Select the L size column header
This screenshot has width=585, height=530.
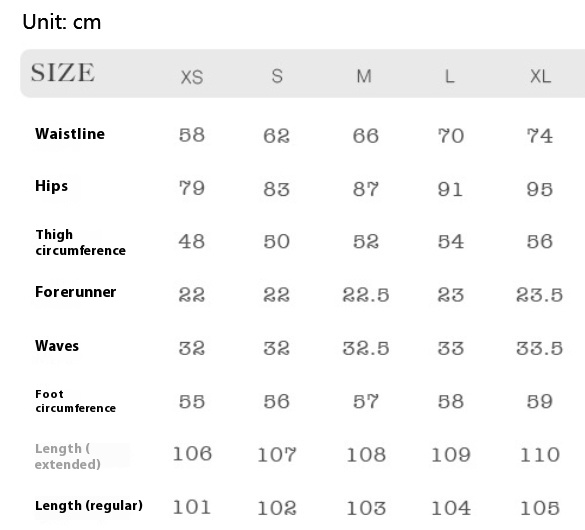[x=450, y=76]
